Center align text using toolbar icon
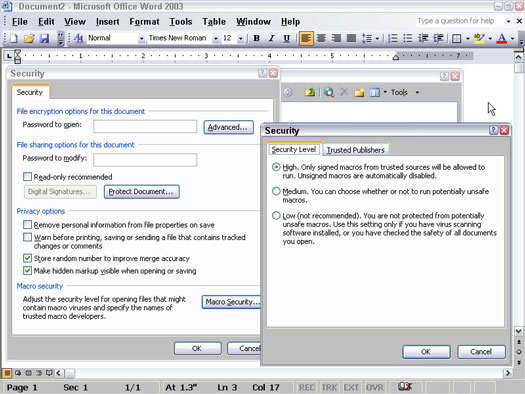Image resolution: width=525 pixels, height=394 pixels. click(321, 38)
